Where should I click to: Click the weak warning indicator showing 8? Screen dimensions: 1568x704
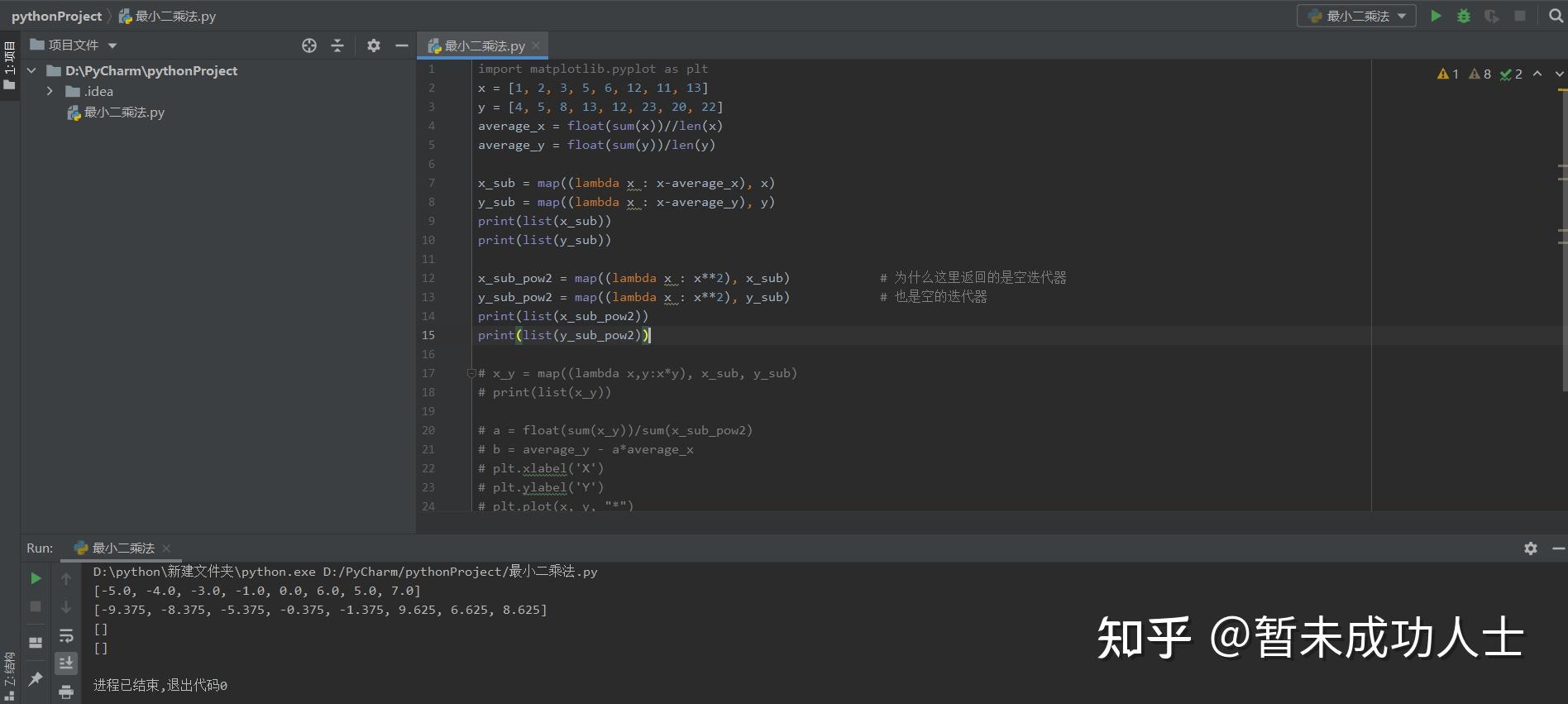pos(1480,74)
